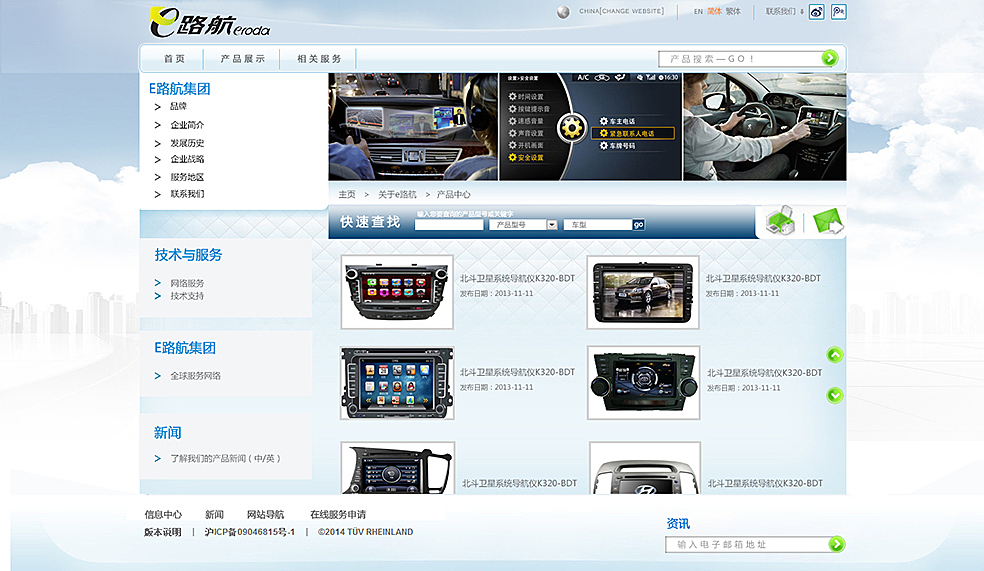Open product thumbnail showing a black sedan
This screenshot has height=571, width=984.
click(x=643, y=292)
